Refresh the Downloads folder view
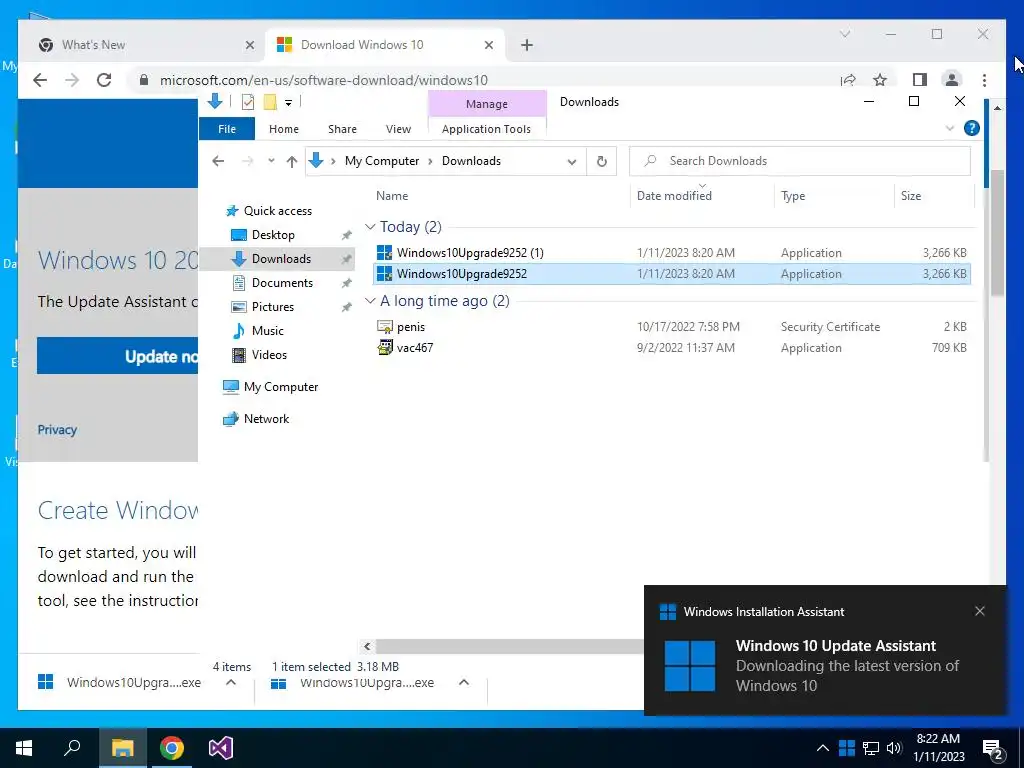Screen dimensions: 1024x768 (x=601, y=161)
